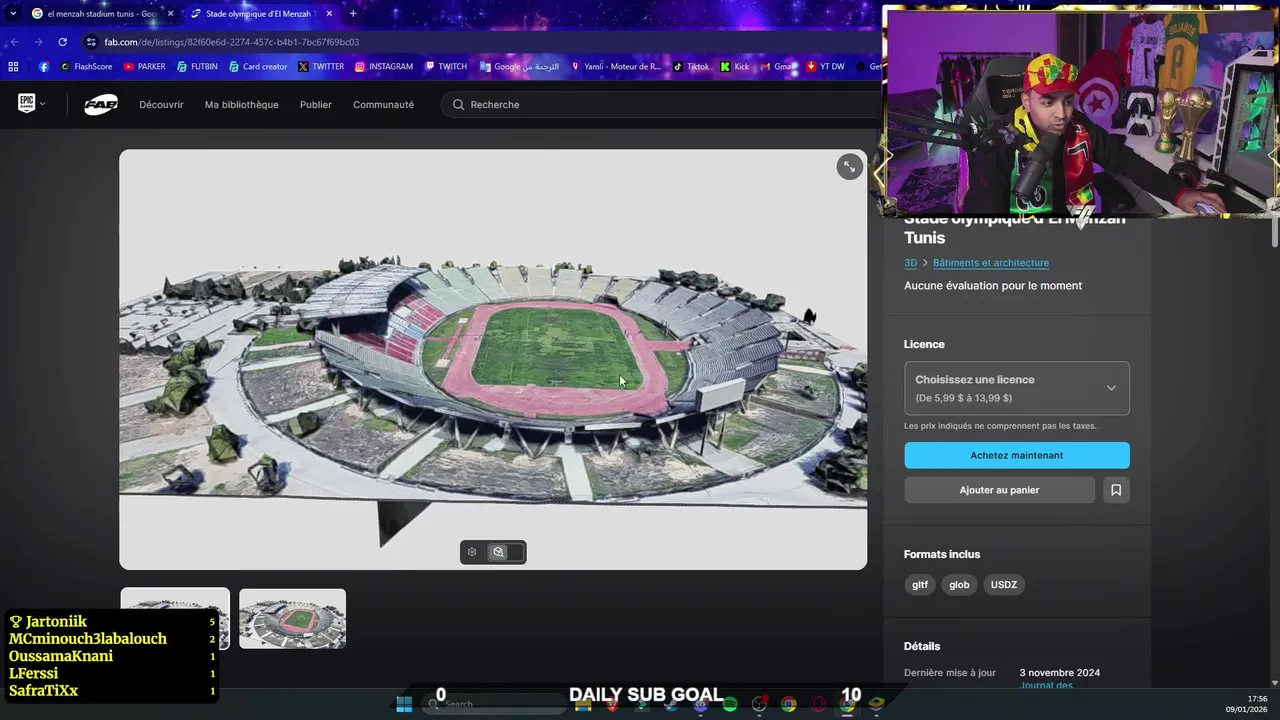This screenshot has height=720, width=1280.
Task: Open the Windows Start menu
Action: coord(404,704)
